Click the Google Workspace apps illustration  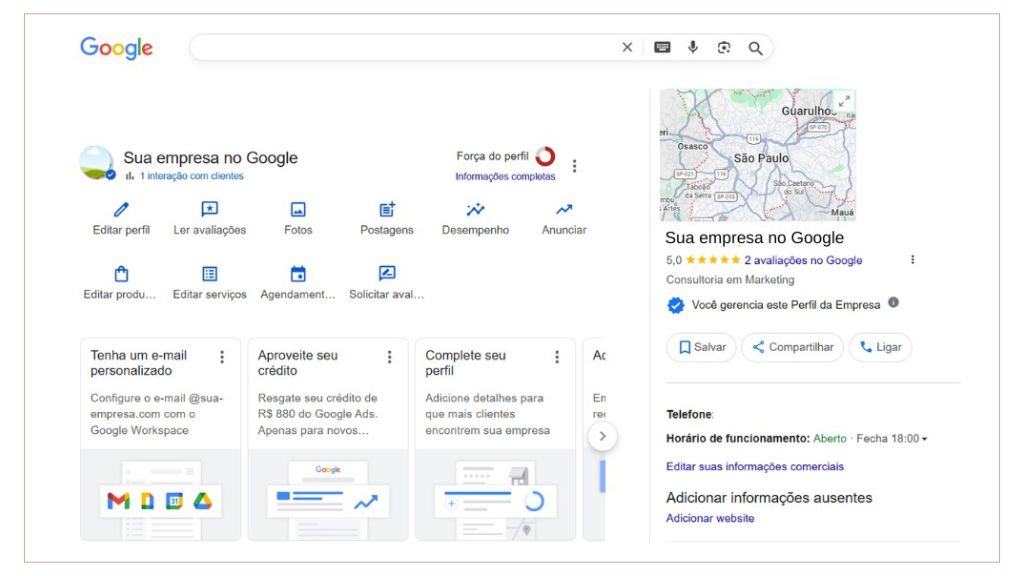(x=161, y=495)
